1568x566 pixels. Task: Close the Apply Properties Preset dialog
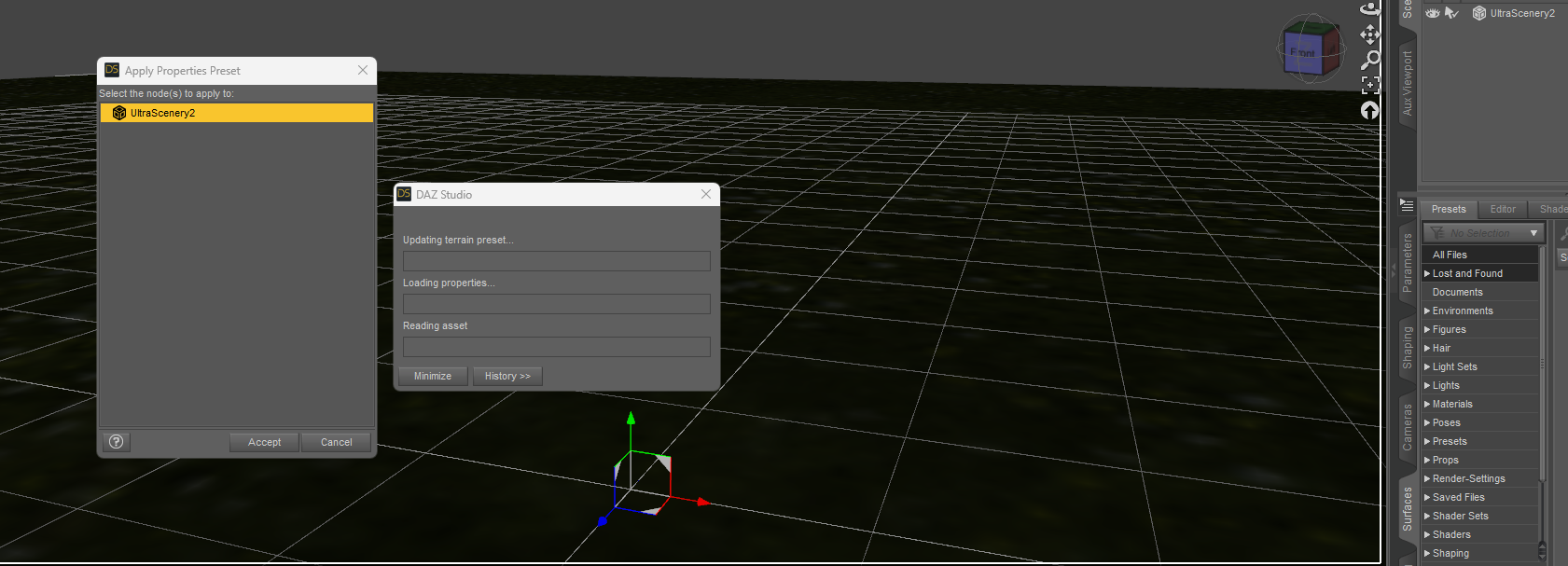[x=363, y=70]
